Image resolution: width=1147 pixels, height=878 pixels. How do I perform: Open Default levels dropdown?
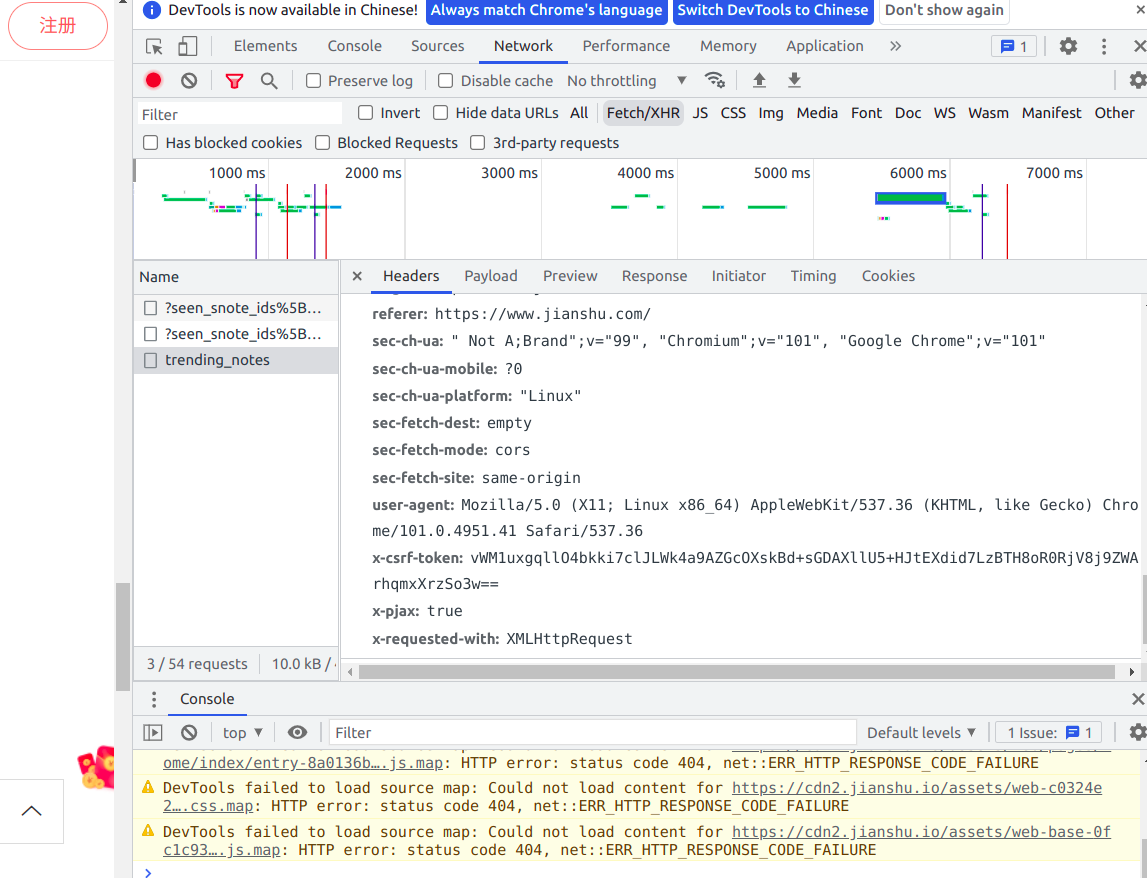click(x=921, y=732)
